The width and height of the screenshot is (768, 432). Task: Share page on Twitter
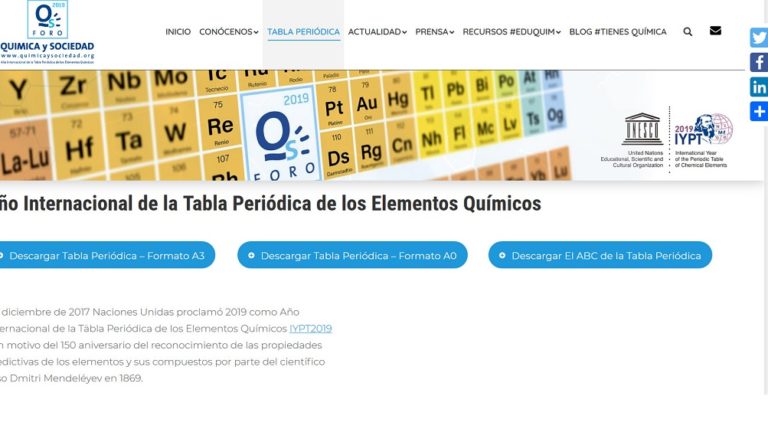click(x=758, y=38)
